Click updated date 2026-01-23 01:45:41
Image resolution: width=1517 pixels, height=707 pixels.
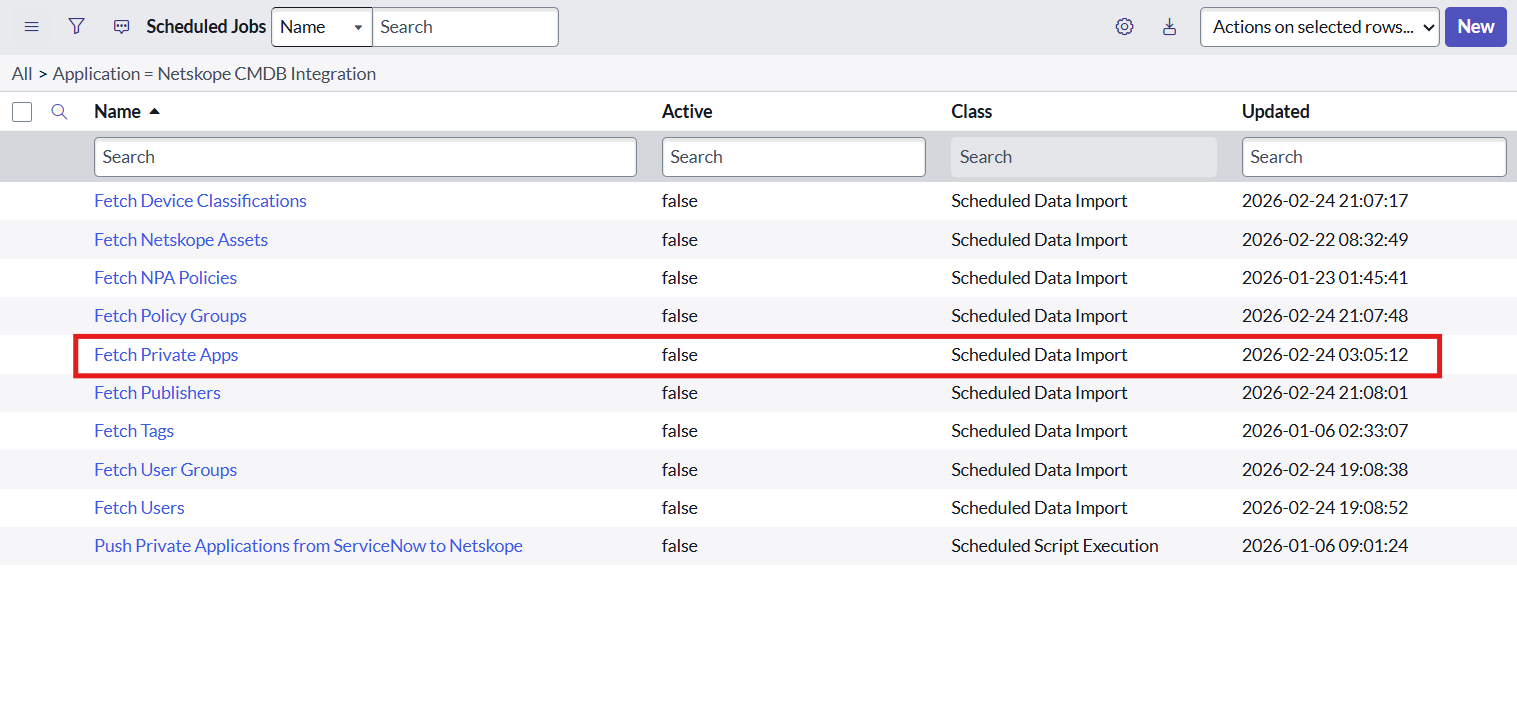coord(1325,278)
